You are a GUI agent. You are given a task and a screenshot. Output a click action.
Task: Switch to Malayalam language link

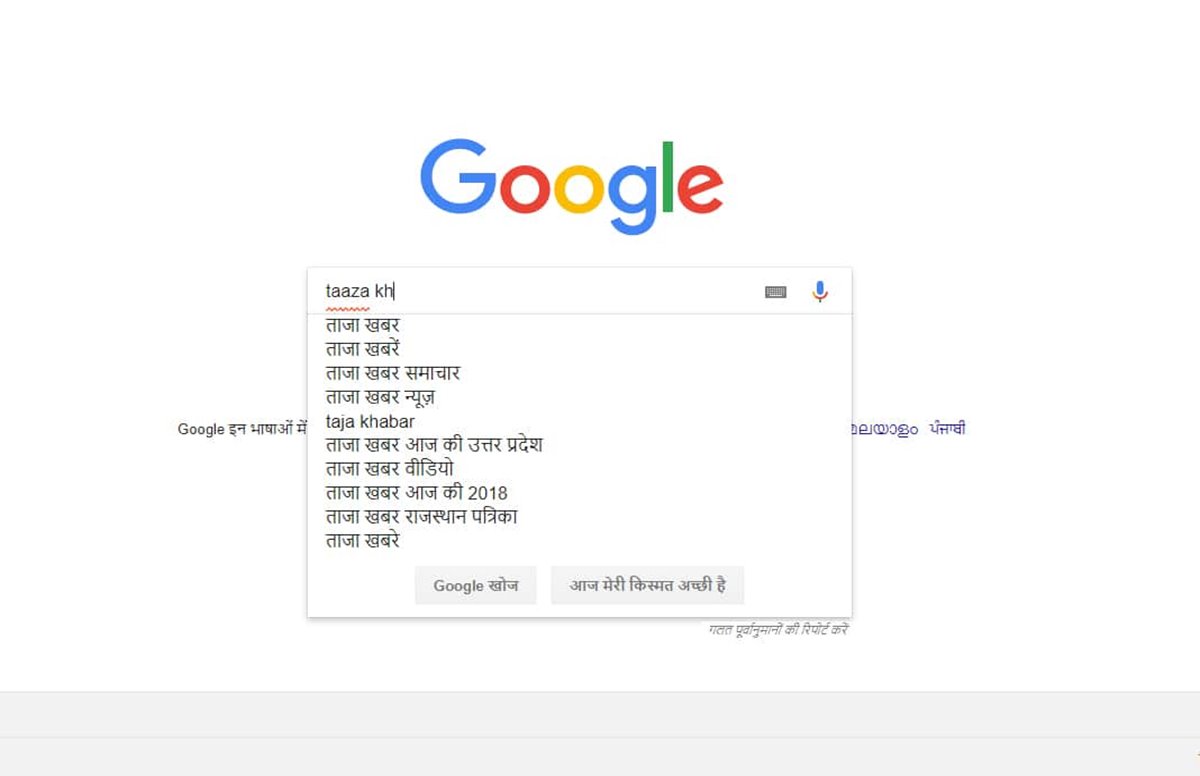884,428
